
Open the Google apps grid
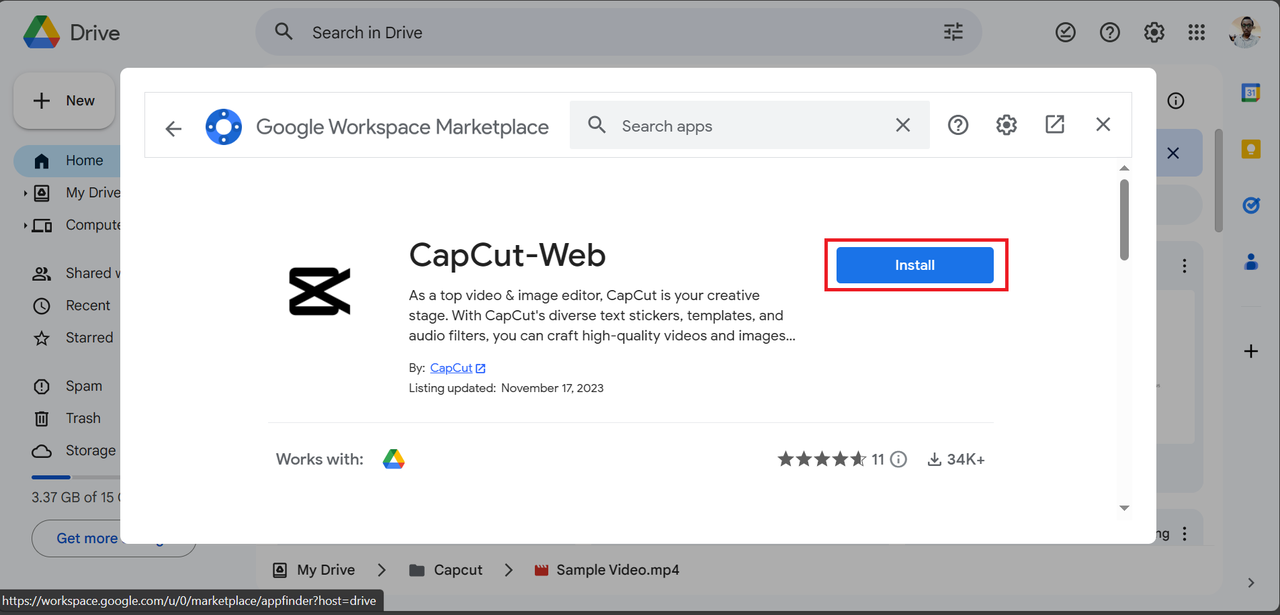coord(1197,32)
